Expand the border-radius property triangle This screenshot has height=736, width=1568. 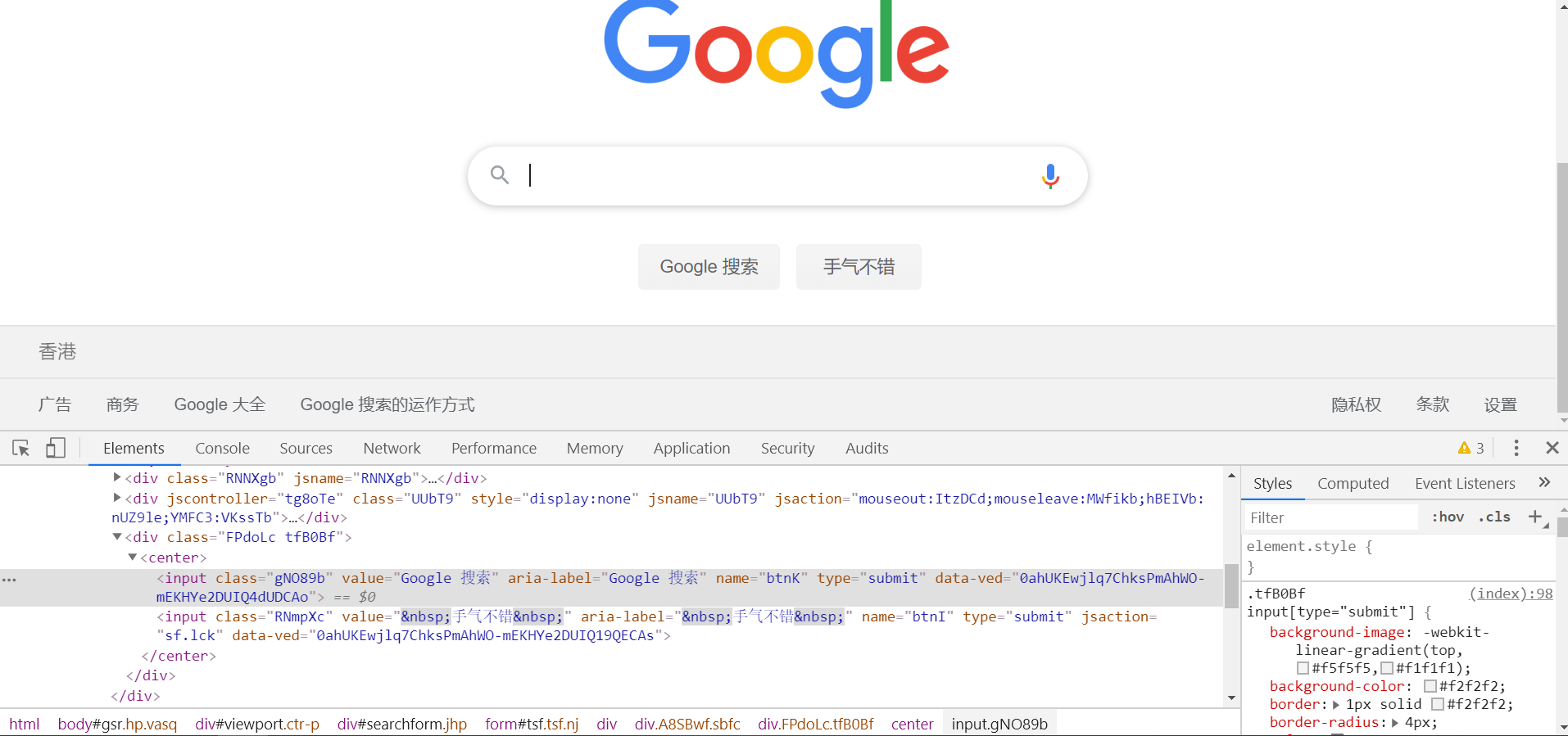(x=1395, y=723)
